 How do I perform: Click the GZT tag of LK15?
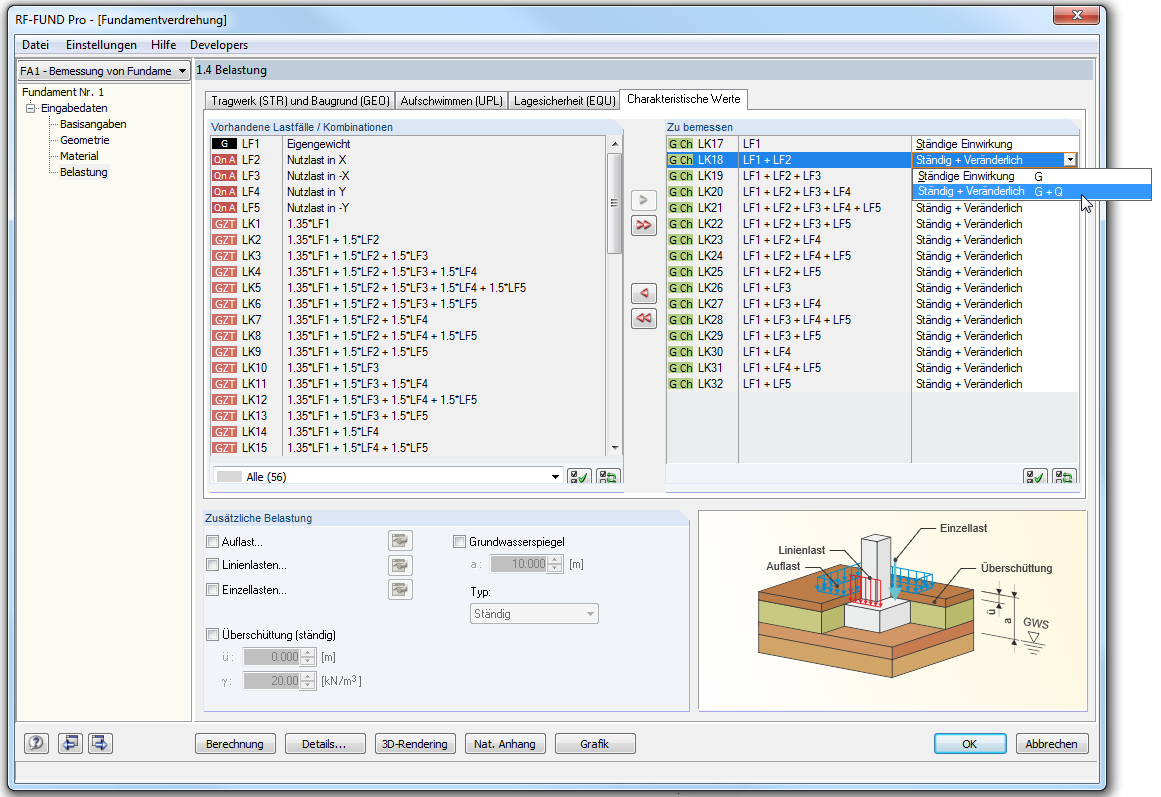224,448
